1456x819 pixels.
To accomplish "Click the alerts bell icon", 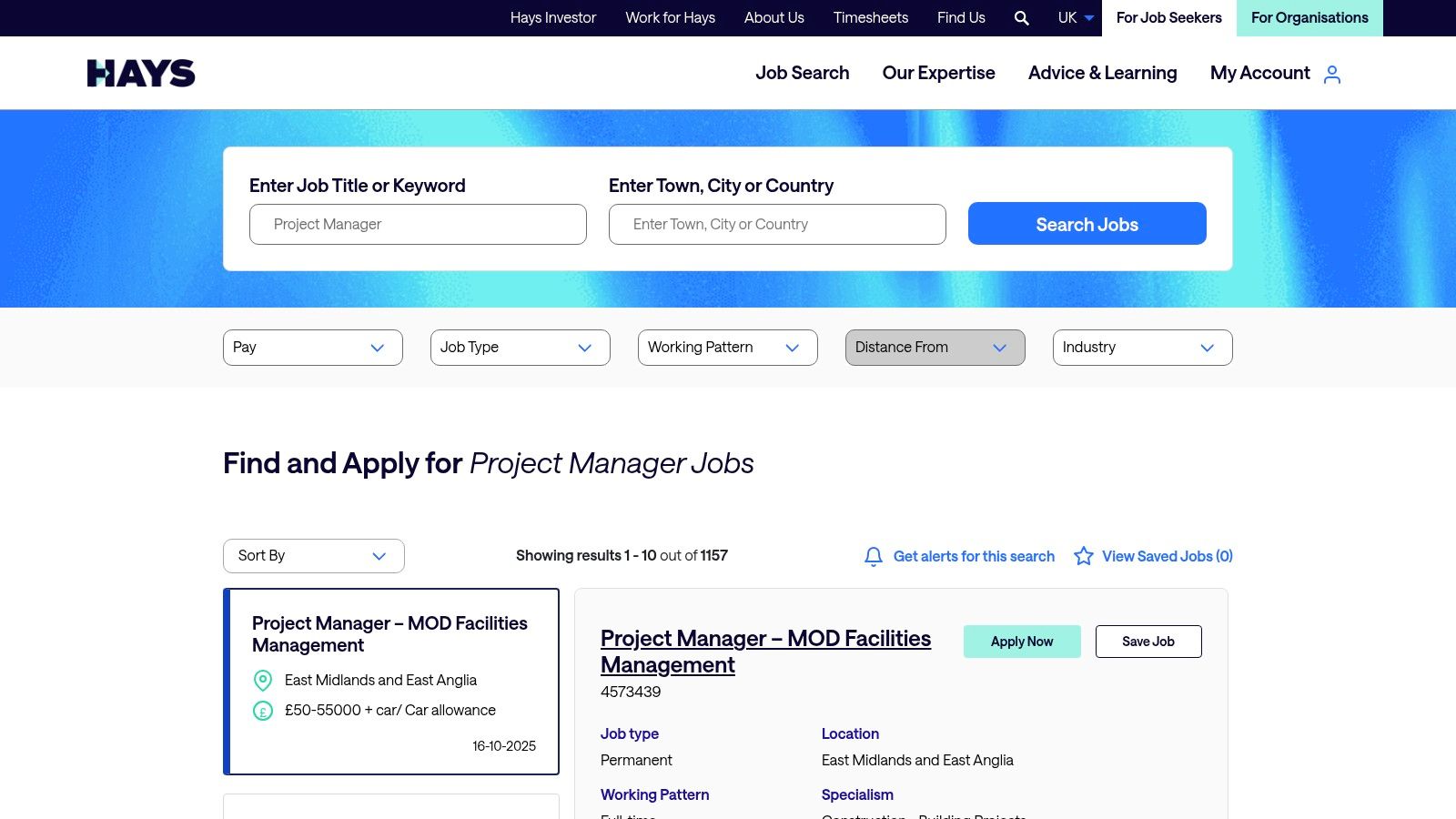I will pos(874,556).
